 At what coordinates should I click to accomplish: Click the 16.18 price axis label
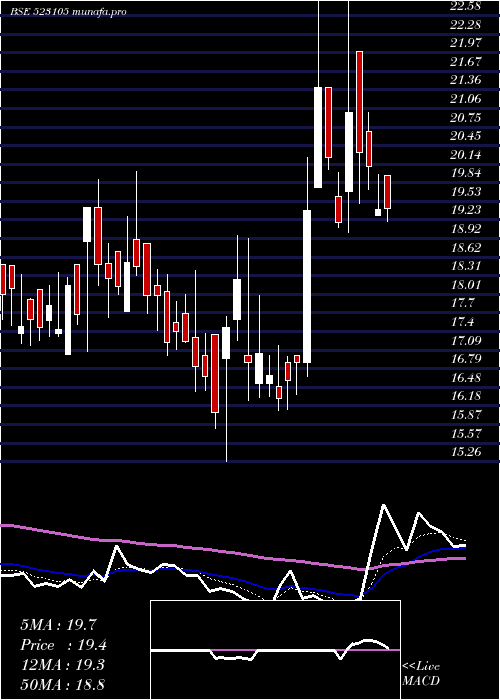coord(466,396)
